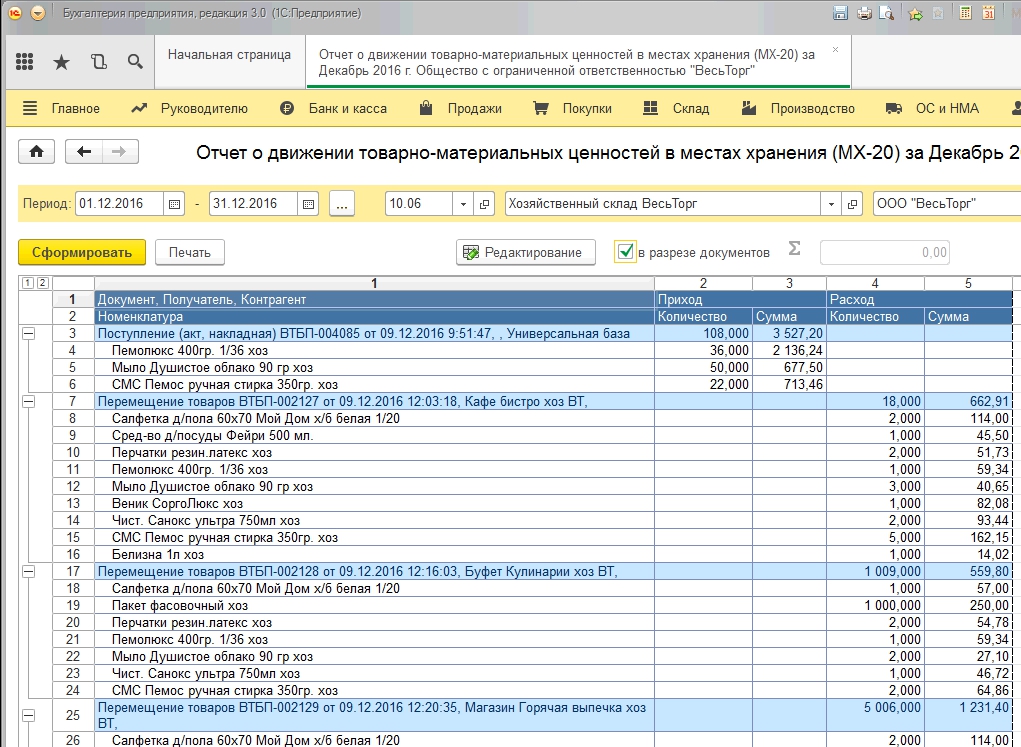Screen dimensions: 1021x747
Task: Click the period selection '...' button
Action: [342, 204]
